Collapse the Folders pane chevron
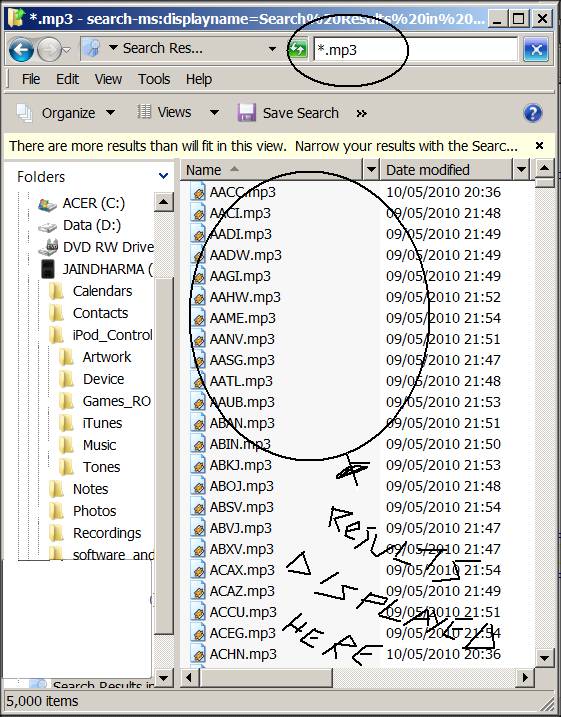The height and width of the screenshot is (717, 561). [x=163, y=176]
